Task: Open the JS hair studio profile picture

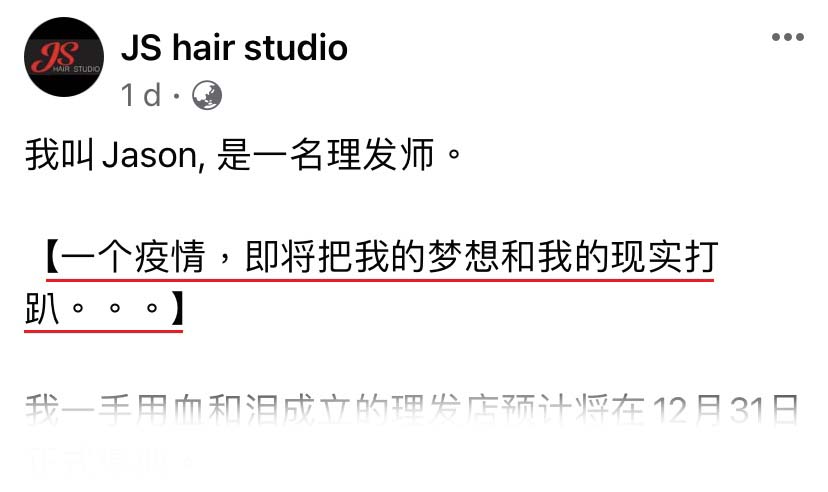Action: point(64,57)
